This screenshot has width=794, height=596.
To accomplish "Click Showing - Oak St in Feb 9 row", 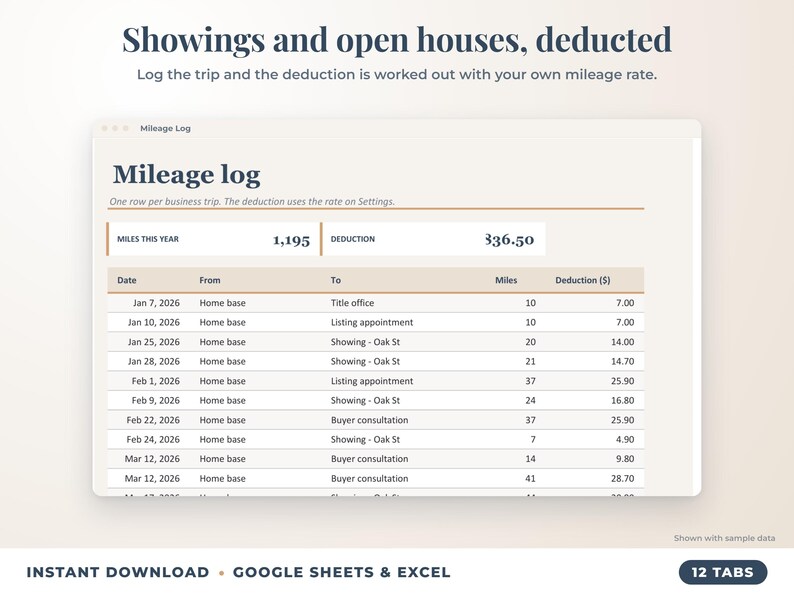I will (x=365, y=400).
